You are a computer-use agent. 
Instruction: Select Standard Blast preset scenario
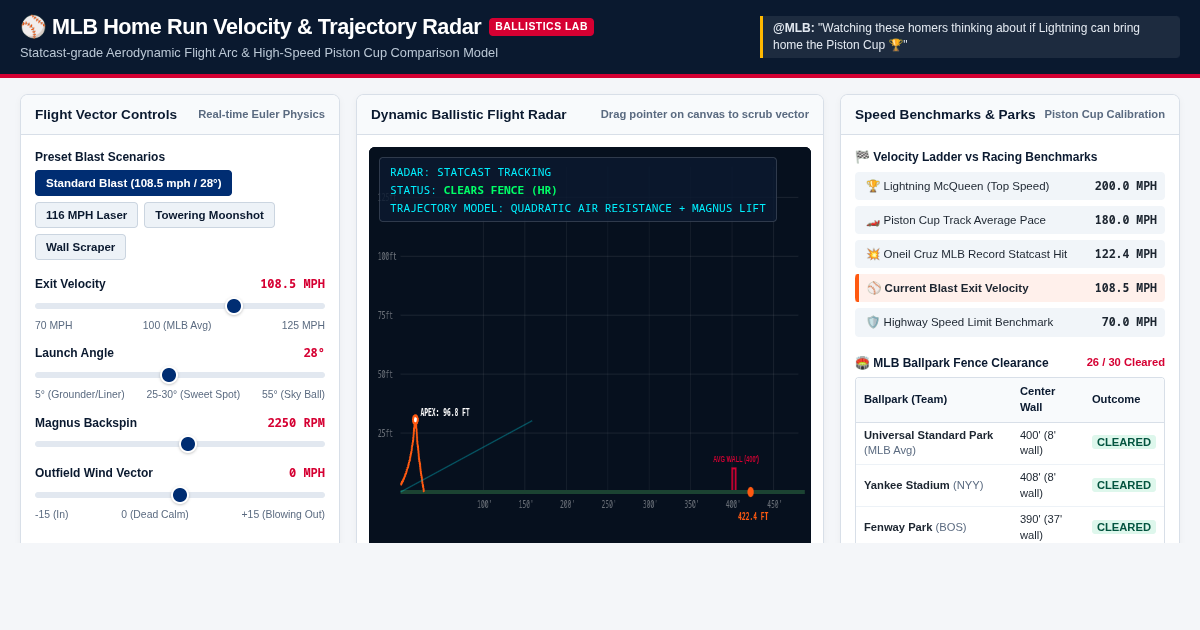pyautogui.click(x=133, y=183)
